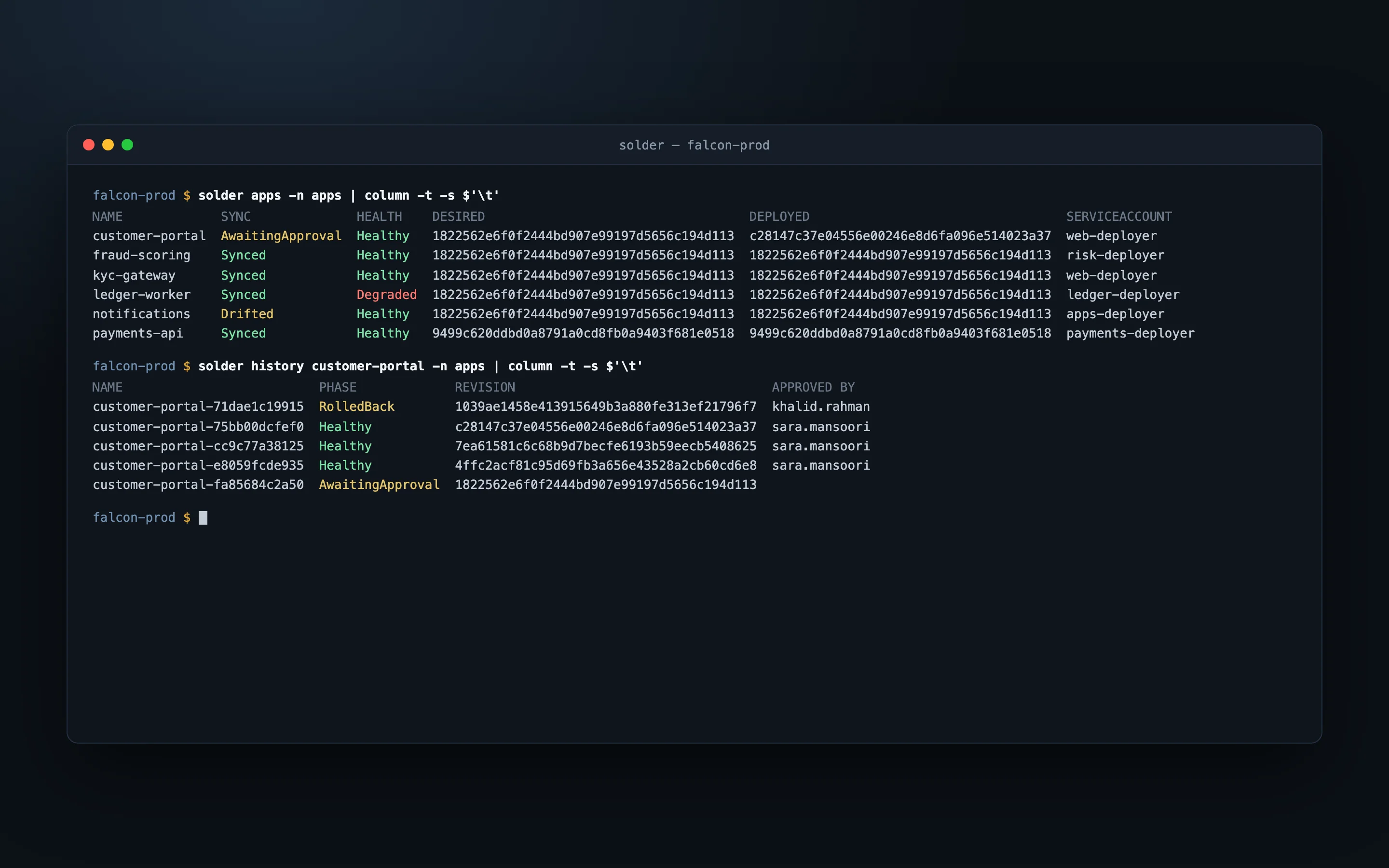This screenshot has width=1389, height=868.
Task: Click the DESIRED column header
Action: tap(458, 217)
